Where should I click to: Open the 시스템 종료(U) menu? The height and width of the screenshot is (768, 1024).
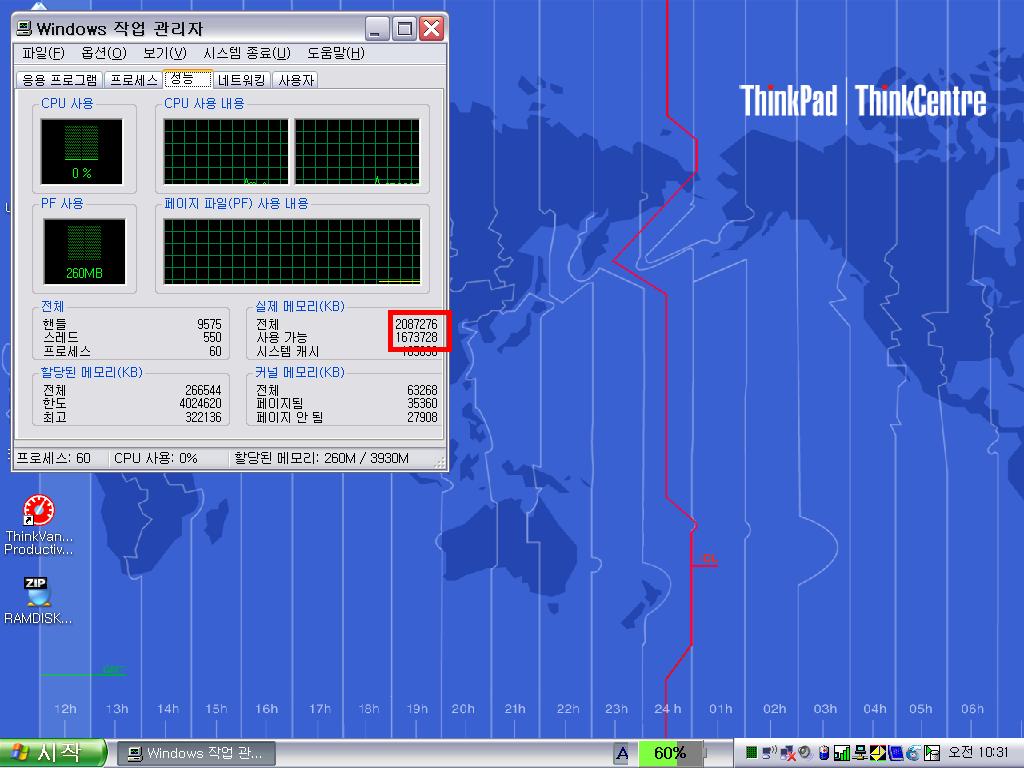pyautogui.click(x=246, y=53)
